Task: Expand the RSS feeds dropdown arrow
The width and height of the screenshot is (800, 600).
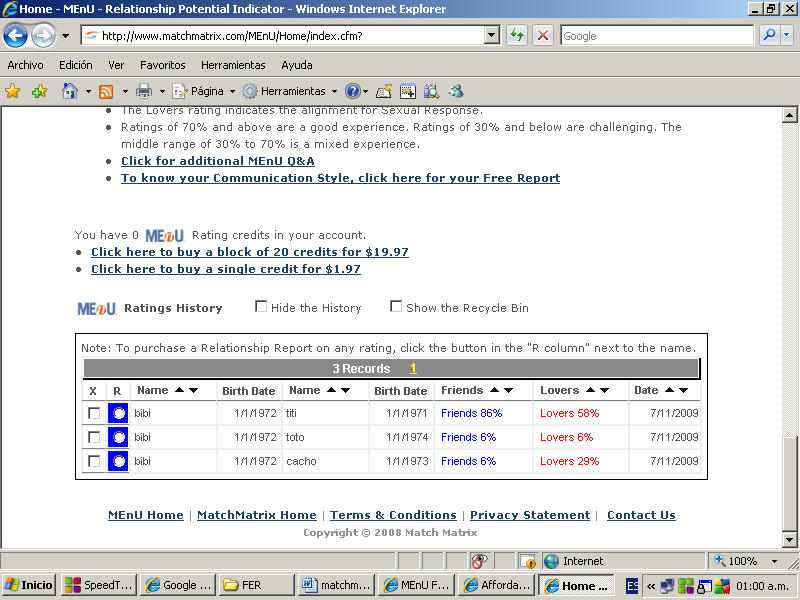Action: click(x=125, y=92)
